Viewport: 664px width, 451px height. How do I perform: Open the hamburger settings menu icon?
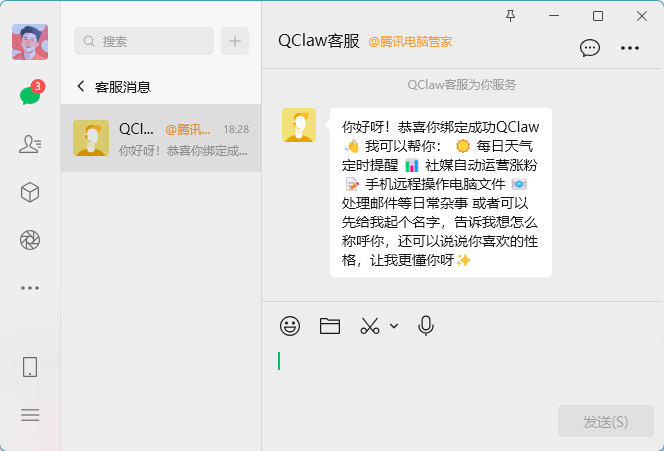tap(30, 415)
